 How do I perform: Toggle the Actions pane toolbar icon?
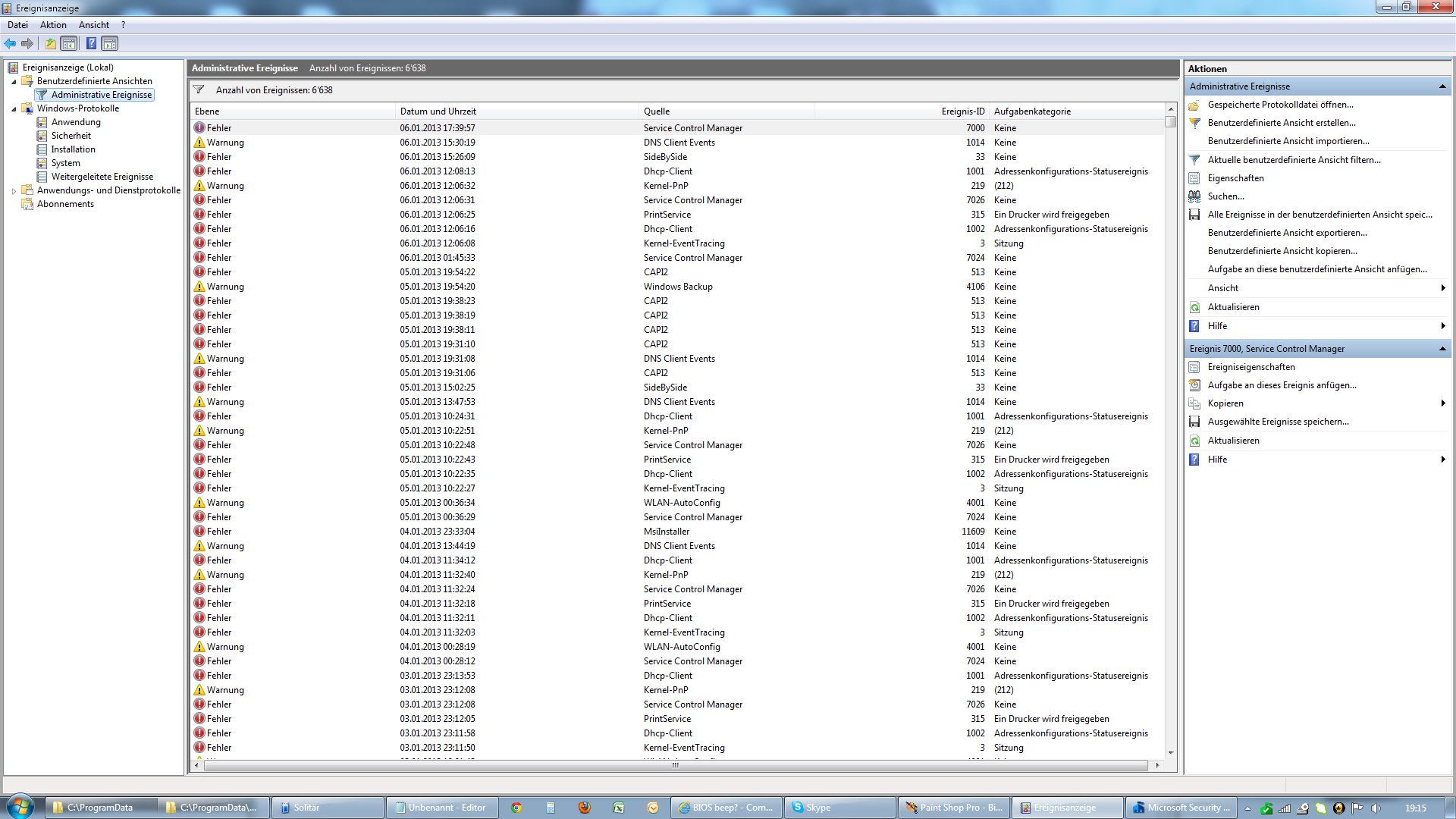pos(110,44)
